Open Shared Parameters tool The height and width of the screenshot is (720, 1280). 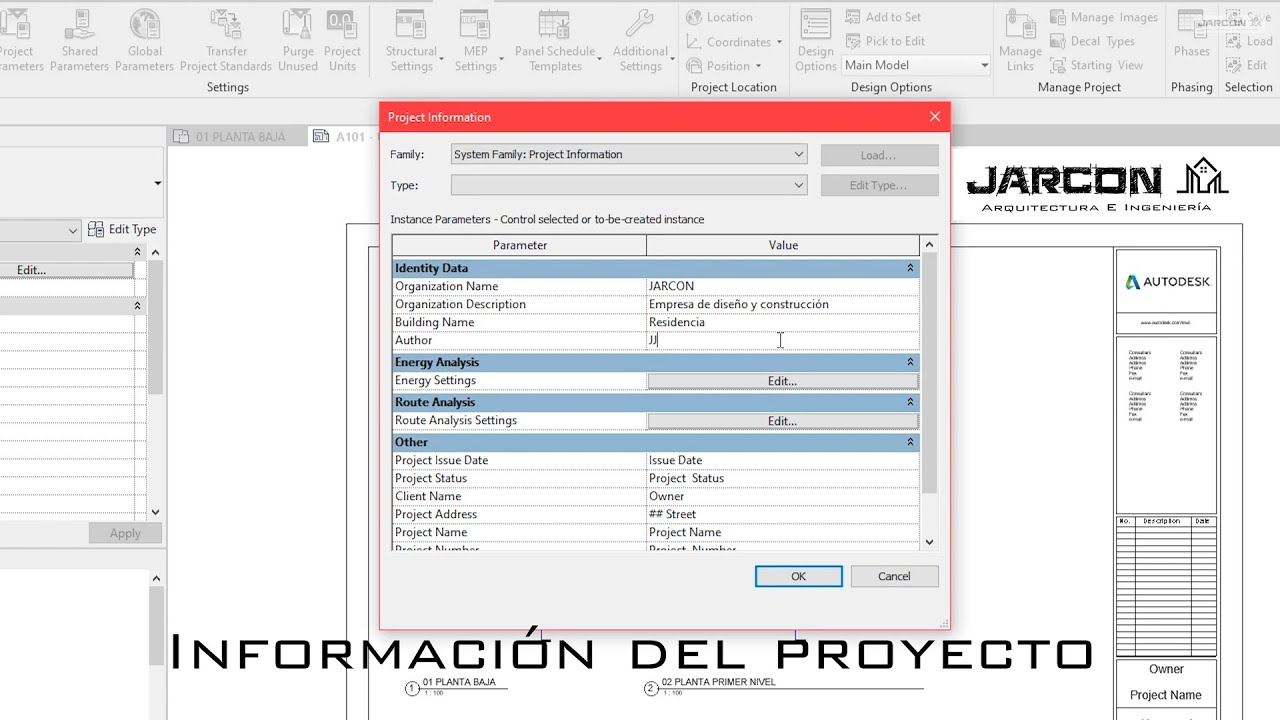click(79, 40)
